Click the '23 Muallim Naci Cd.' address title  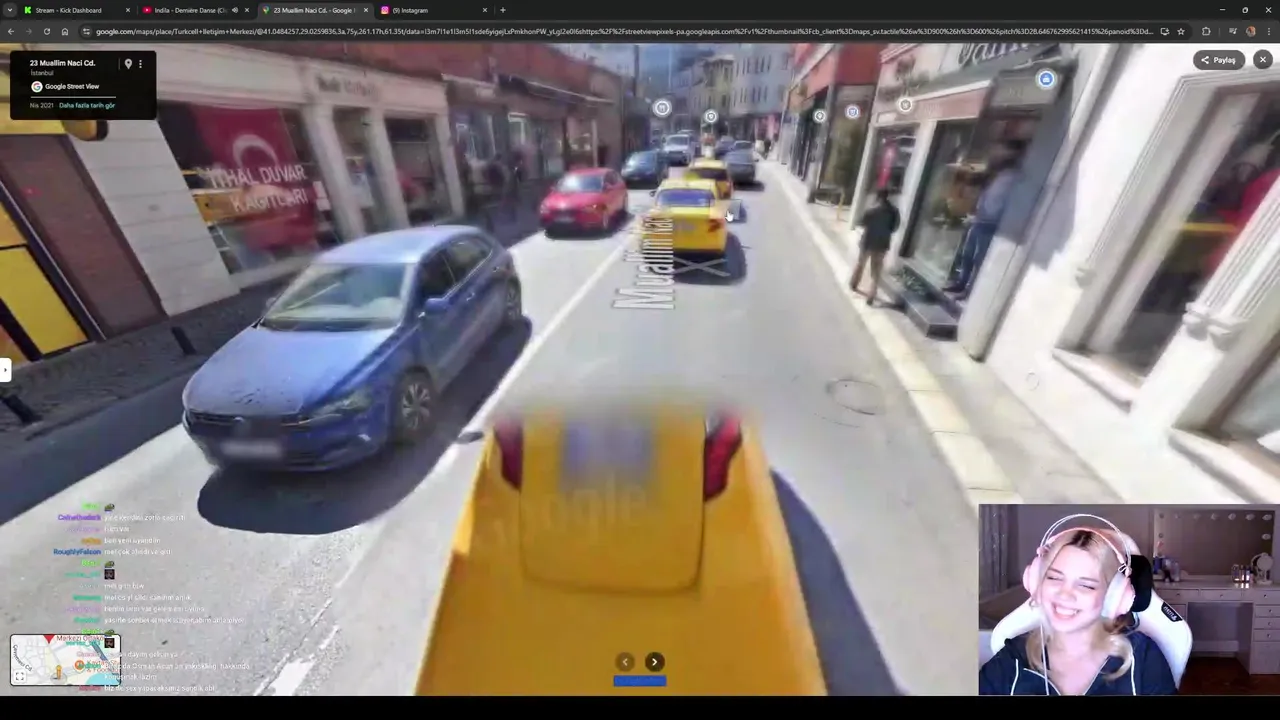coord(62,63)
